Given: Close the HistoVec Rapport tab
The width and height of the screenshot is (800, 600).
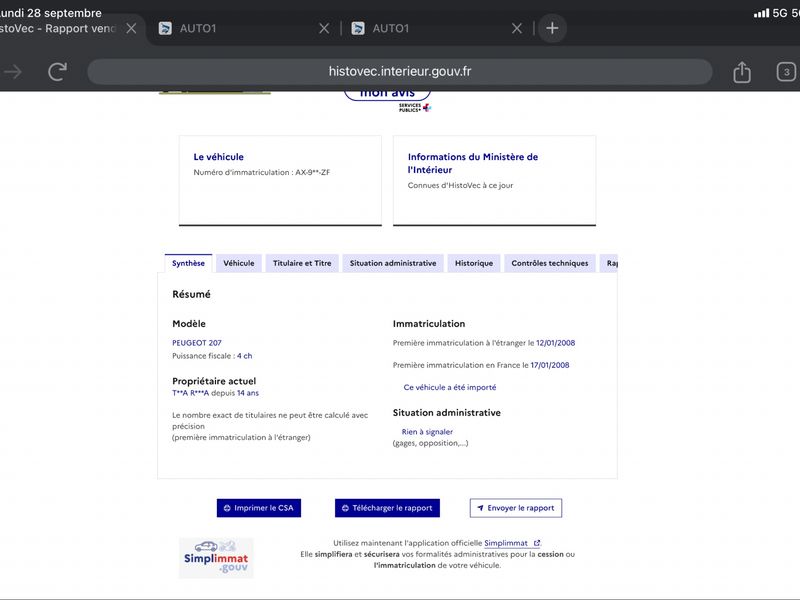Looking at the screenshot, I should pyautogui.click(x=131, y=28).
